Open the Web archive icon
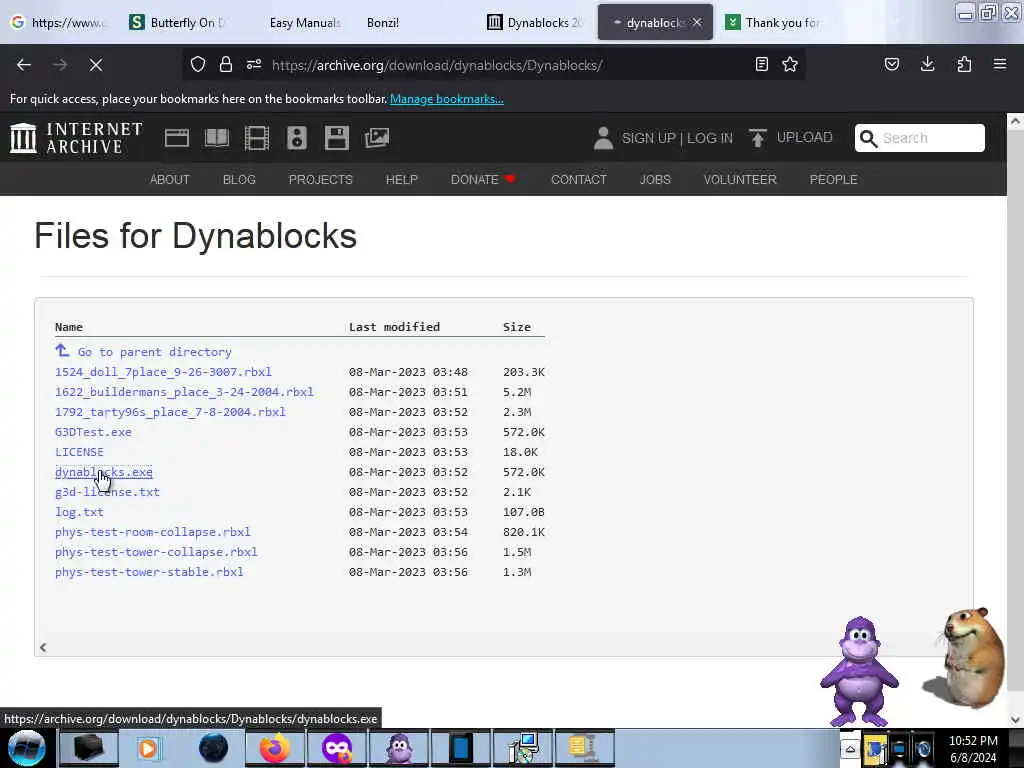Viewport: 1024px width, 768px height. coord(177,138)
